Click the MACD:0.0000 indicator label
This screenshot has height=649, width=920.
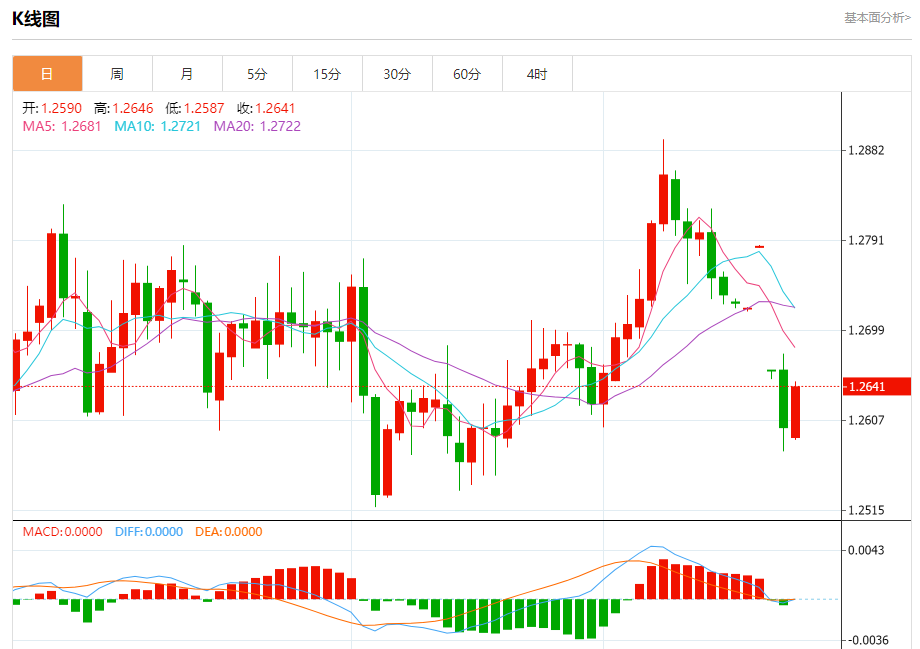point(63,532)
